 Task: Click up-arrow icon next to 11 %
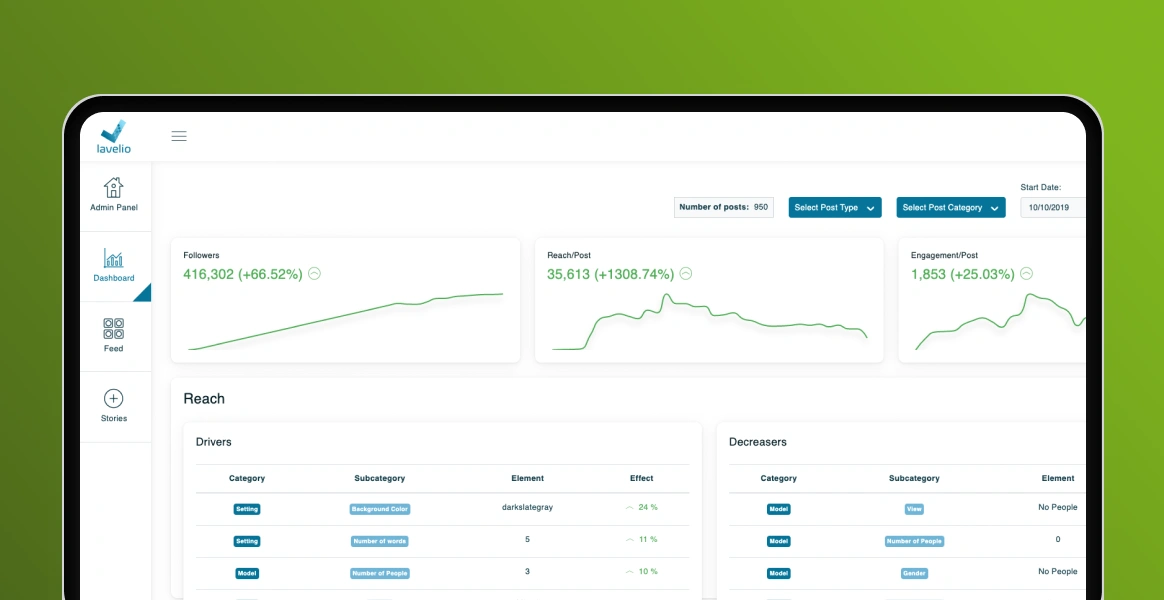(630, 540)
